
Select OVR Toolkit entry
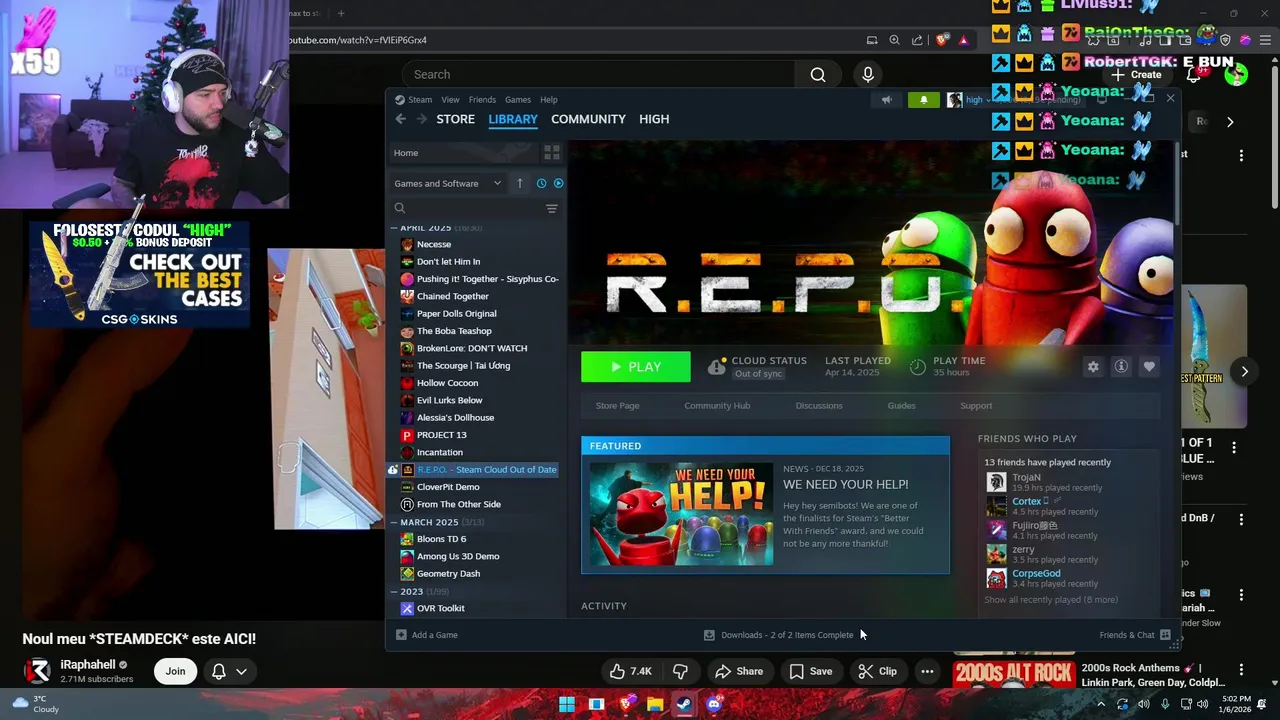coord(440,608)
